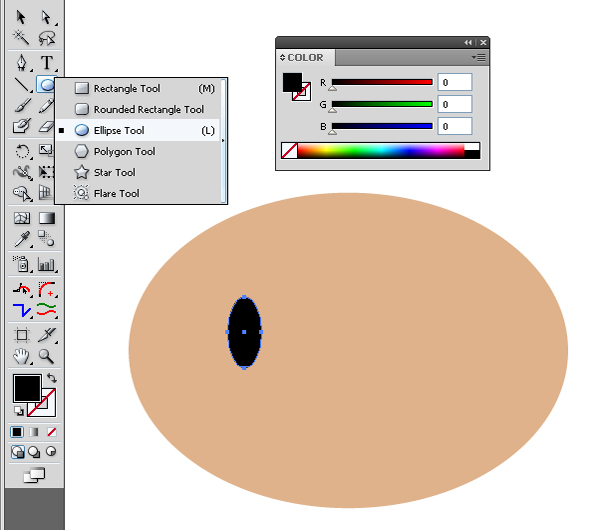
Task: Choose Rectangle Tool from flyout
Action: (x=139, y=88)
